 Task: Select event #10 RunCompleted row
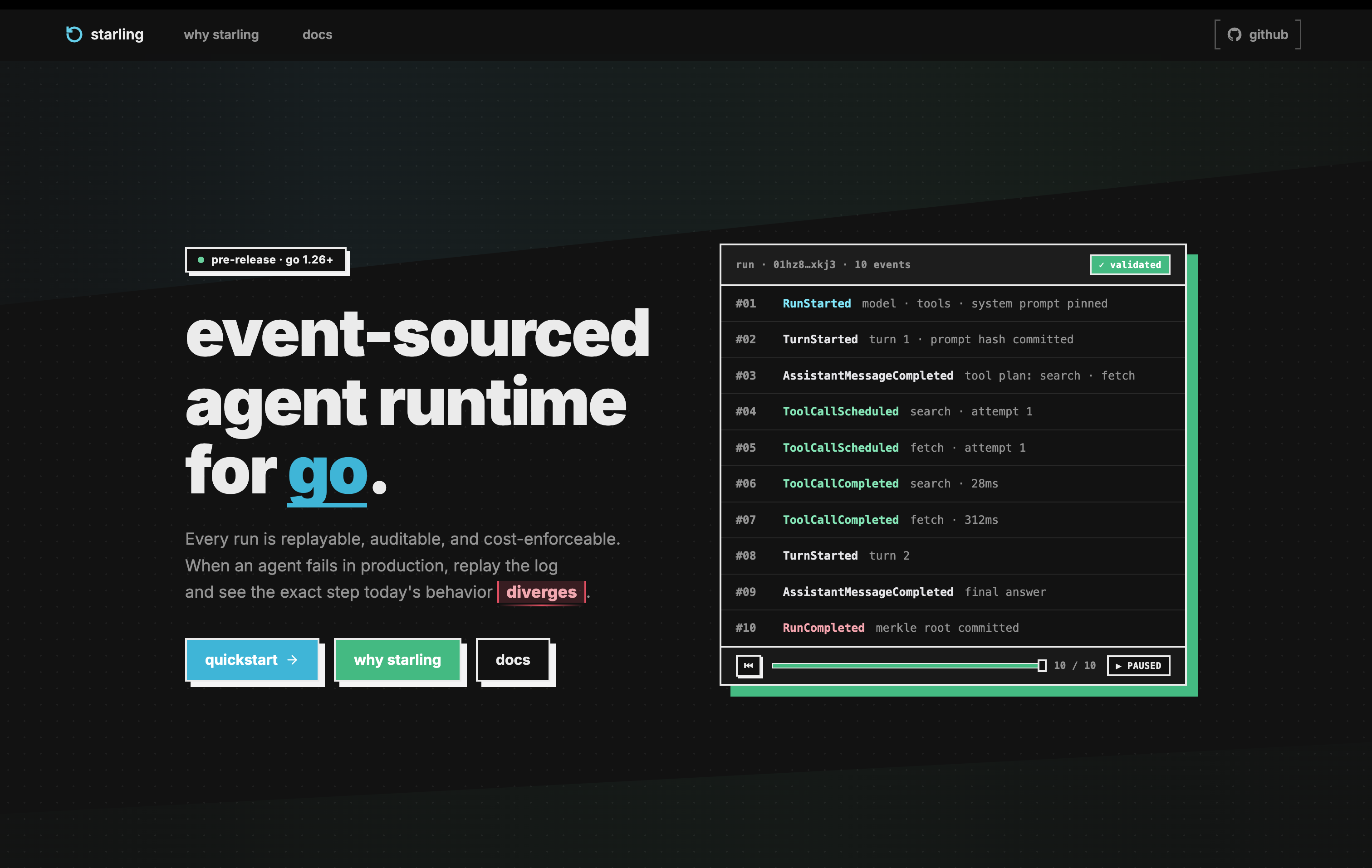(x=953, y=628)
